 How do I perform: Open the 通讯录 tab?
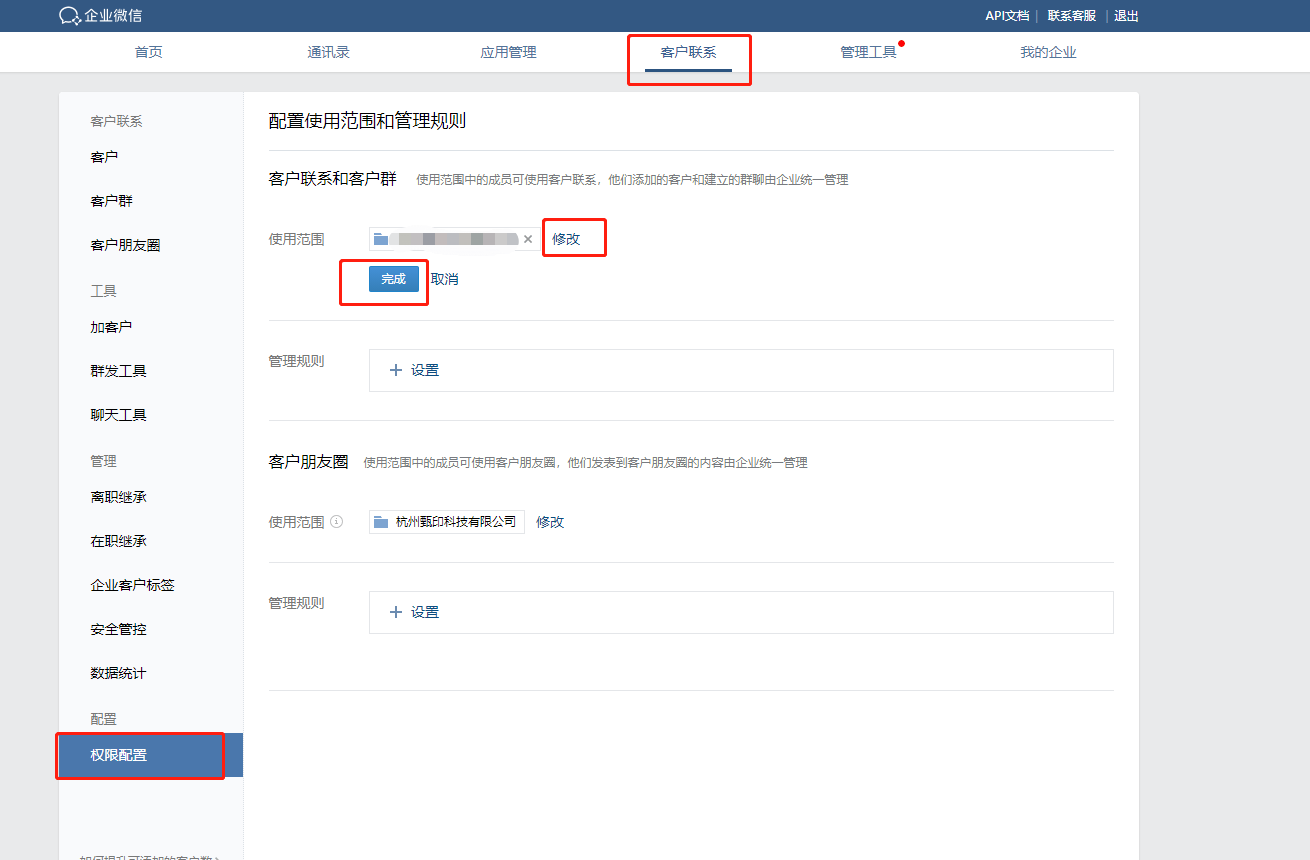pyautogui.click(x=328, y=52)
